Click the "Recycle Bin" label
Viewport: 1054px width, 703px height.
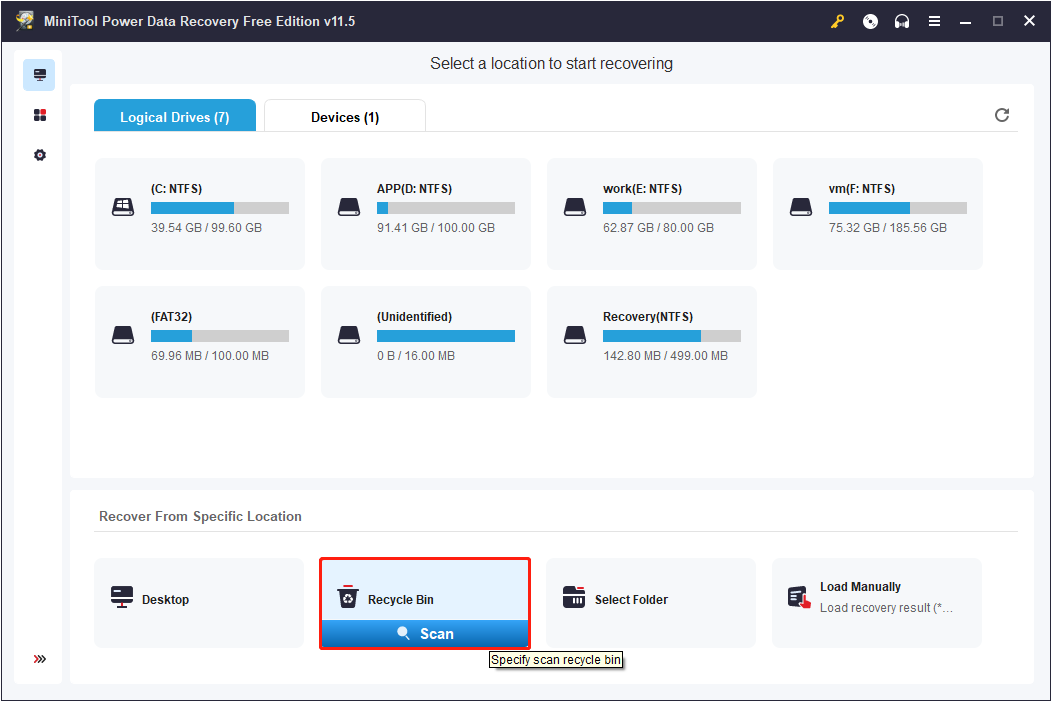click(401, 599)
